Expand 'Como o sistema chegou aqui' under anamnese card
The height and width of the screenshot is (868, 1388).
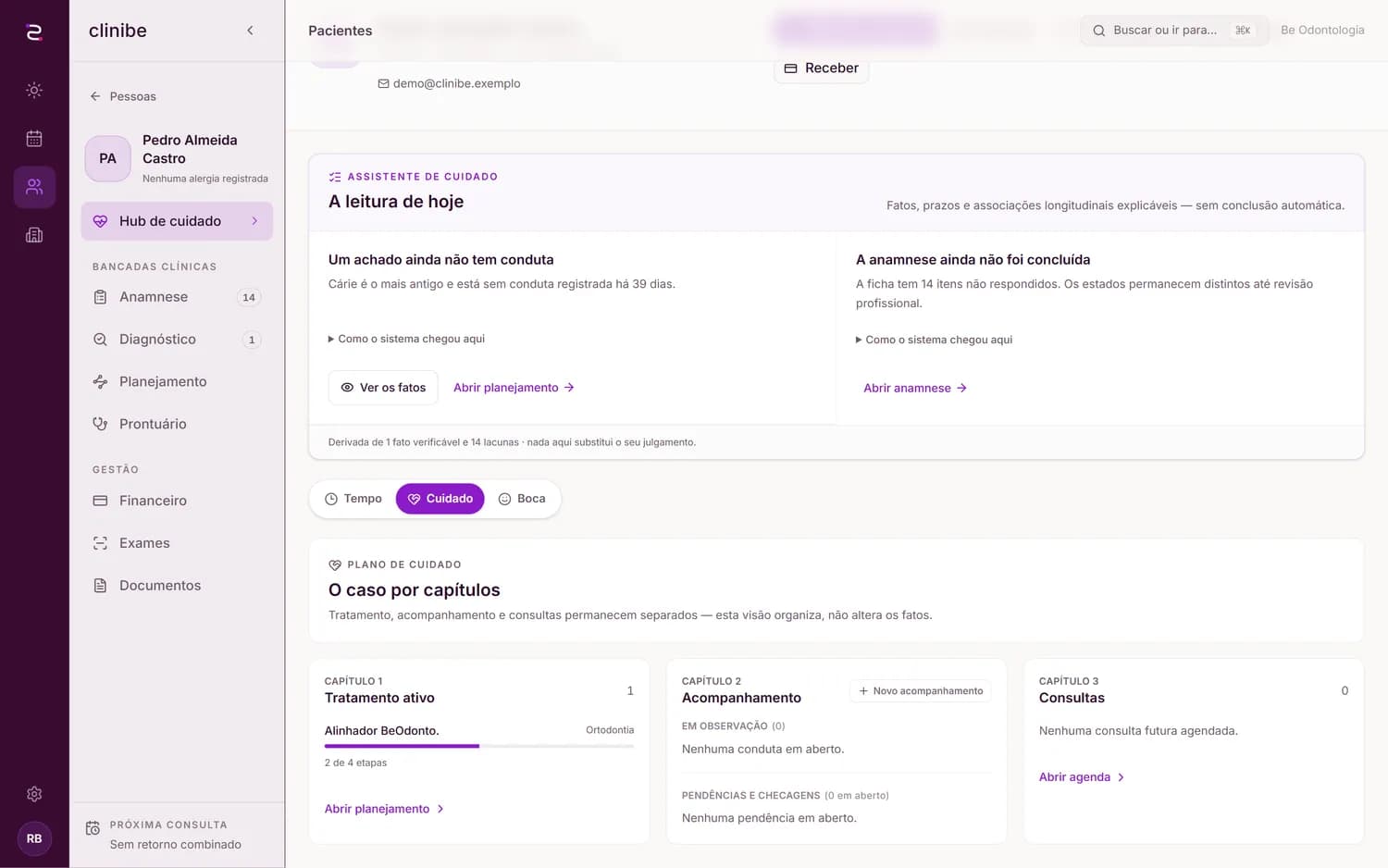(934, 340)
